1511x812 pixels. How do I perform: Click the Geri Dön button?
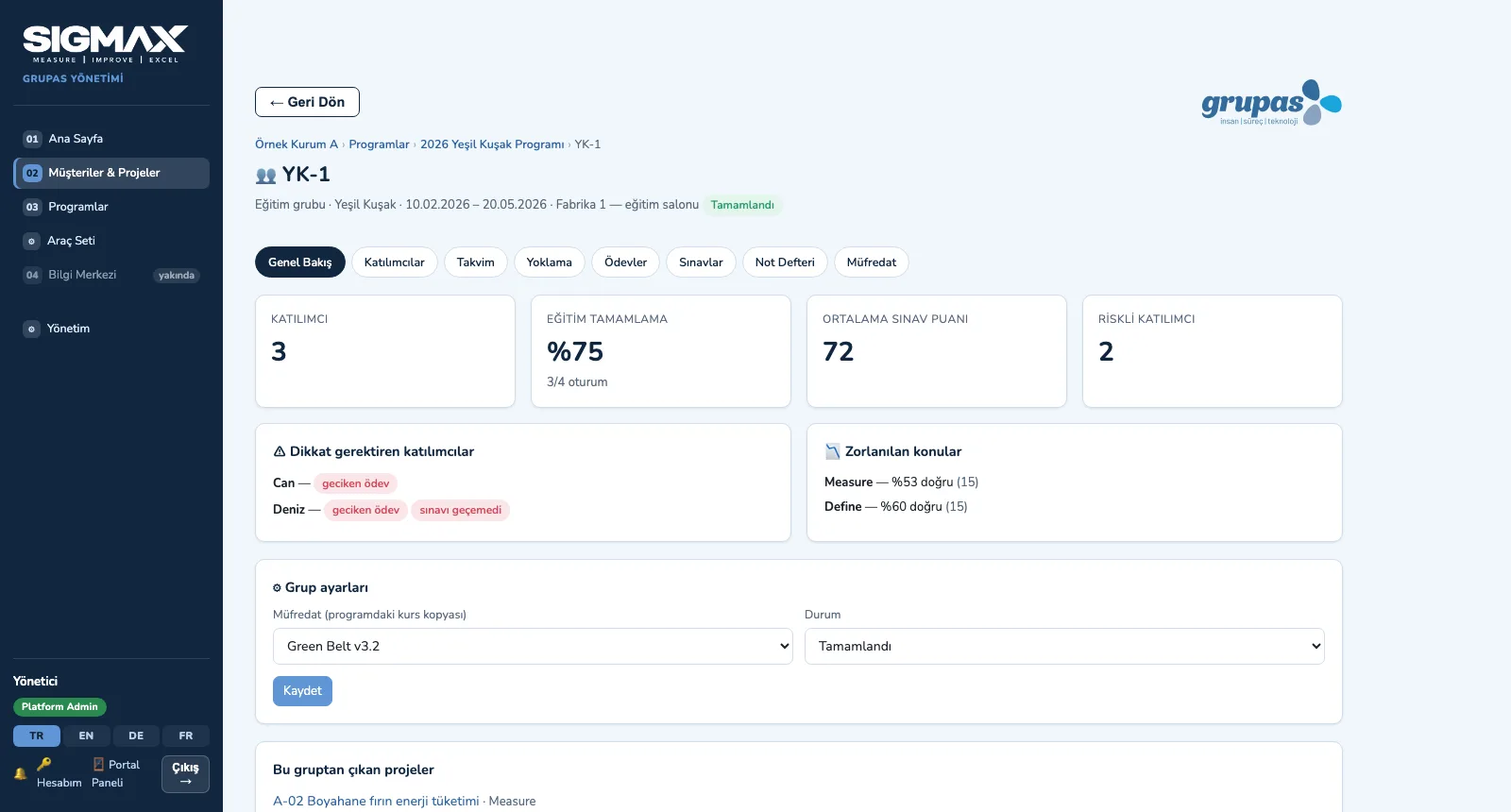click(x=307, y=102)
